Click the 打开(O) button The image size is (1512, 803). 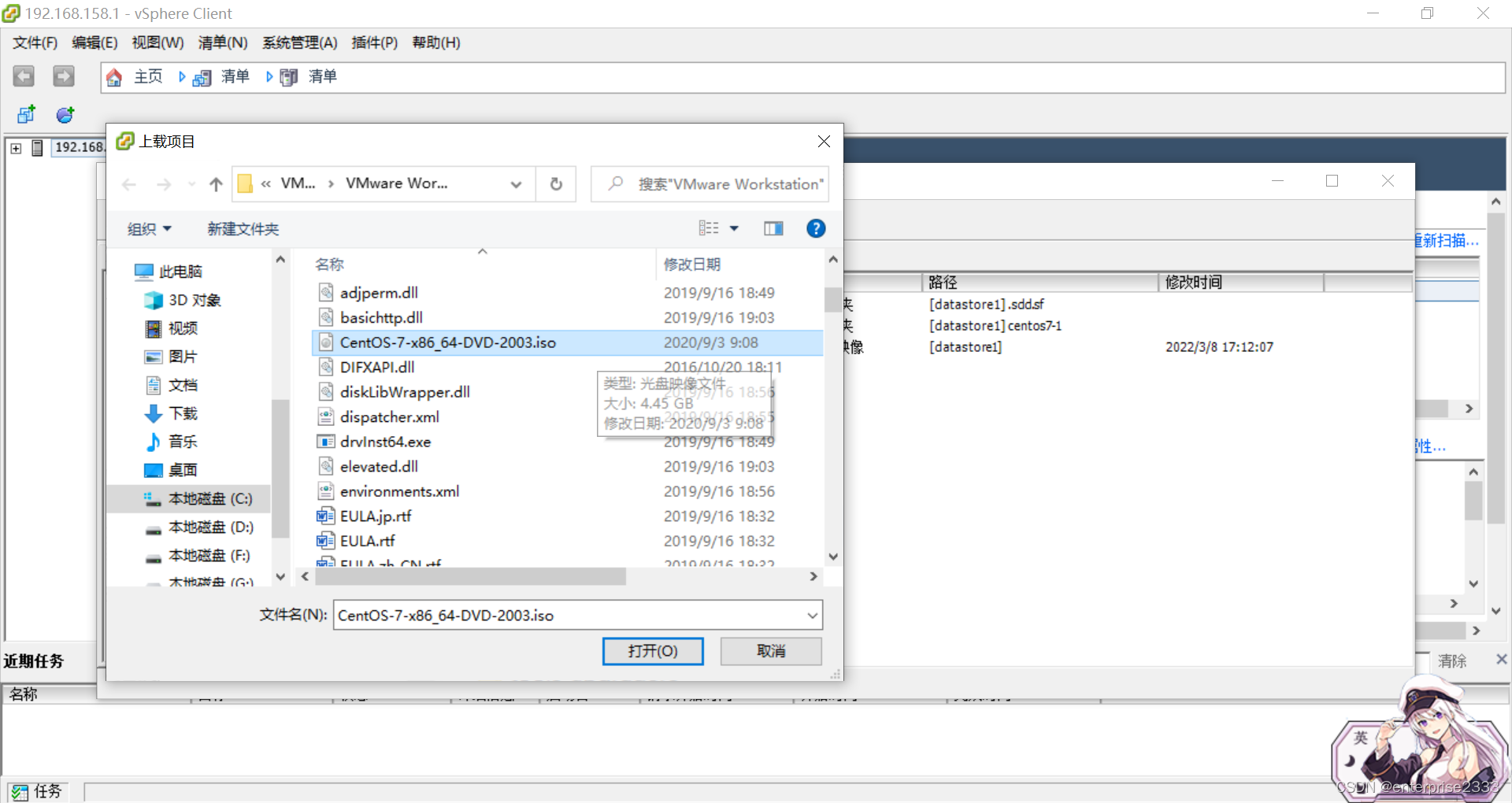pos(653,651)
